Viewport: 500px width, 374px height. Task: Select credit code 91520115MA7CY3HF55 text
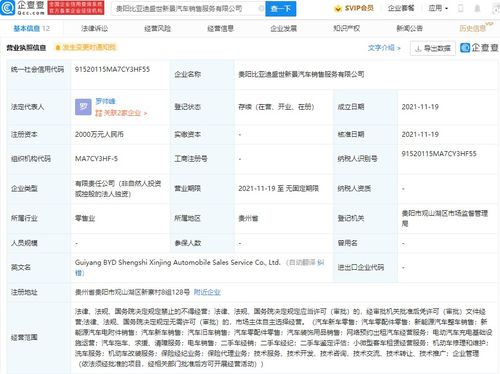tap(112, 69)
